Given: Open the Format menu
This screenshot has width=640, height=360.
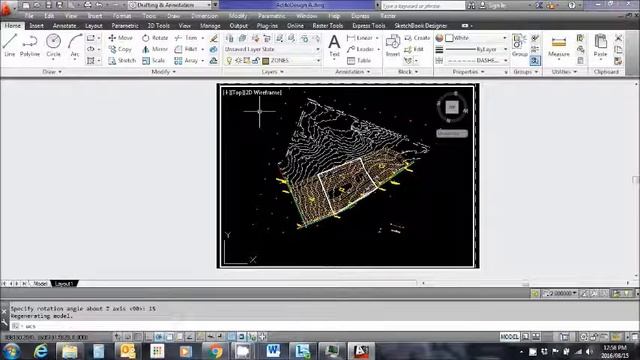Looking at the screenshot, I should [122, 16].
